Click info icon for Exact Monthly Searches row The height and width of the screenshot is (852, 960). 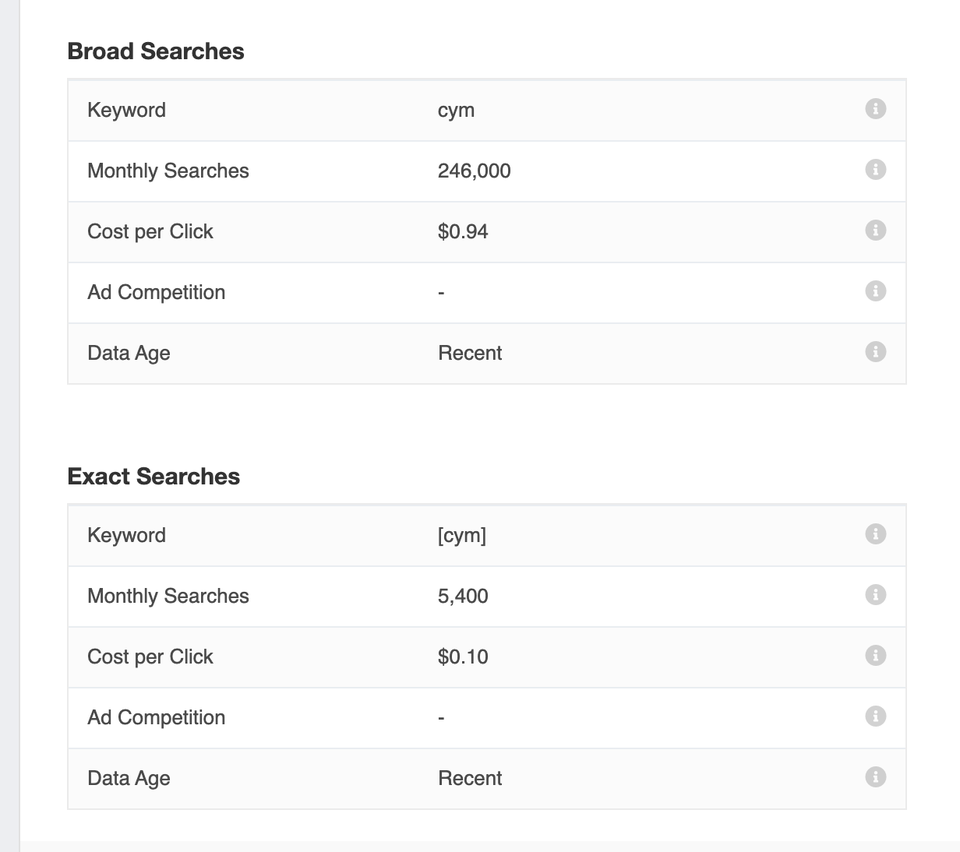click(x=875, y=595)
